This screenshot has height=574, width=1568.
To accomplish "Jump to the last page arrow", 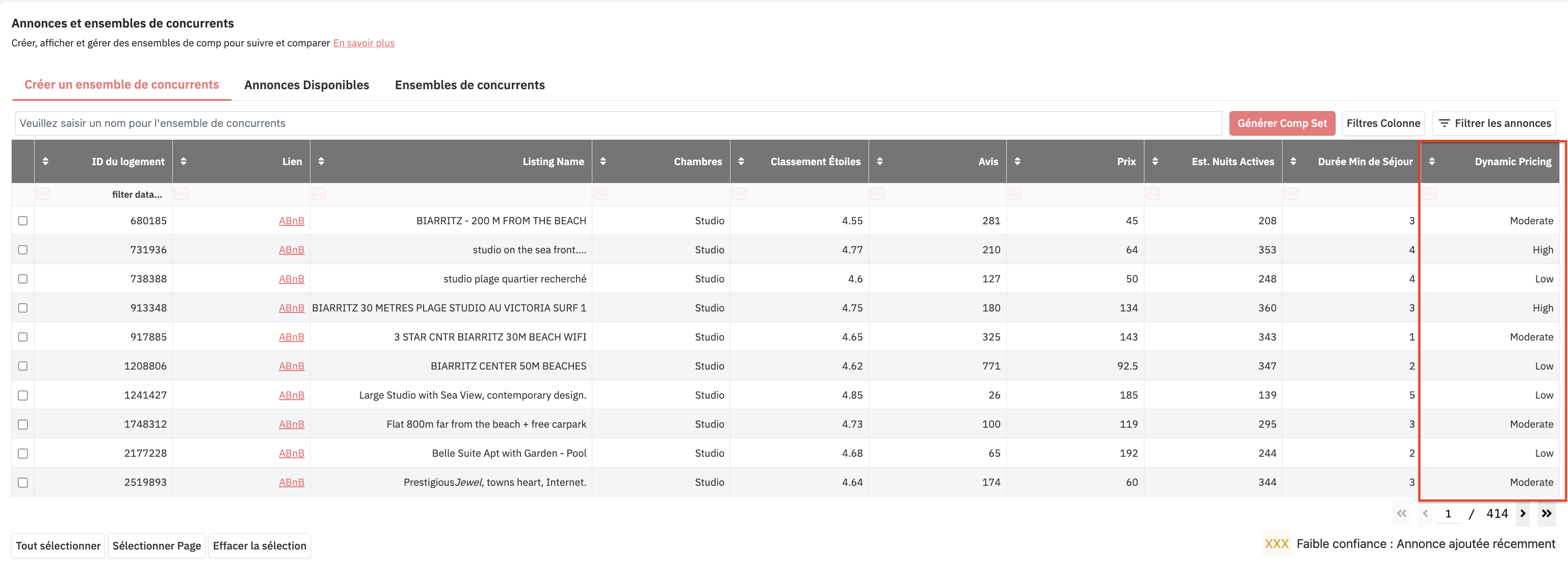I will coord(1547,514).
